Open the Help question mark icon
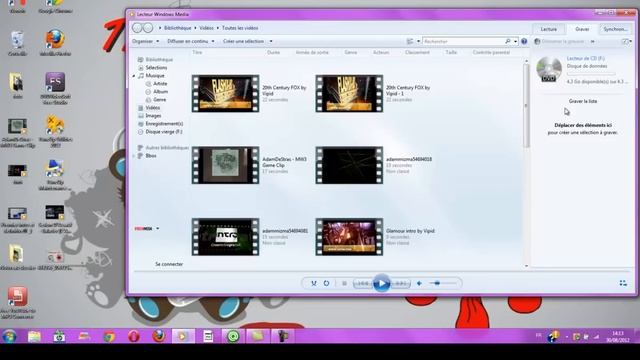 [x=524, y=41]
